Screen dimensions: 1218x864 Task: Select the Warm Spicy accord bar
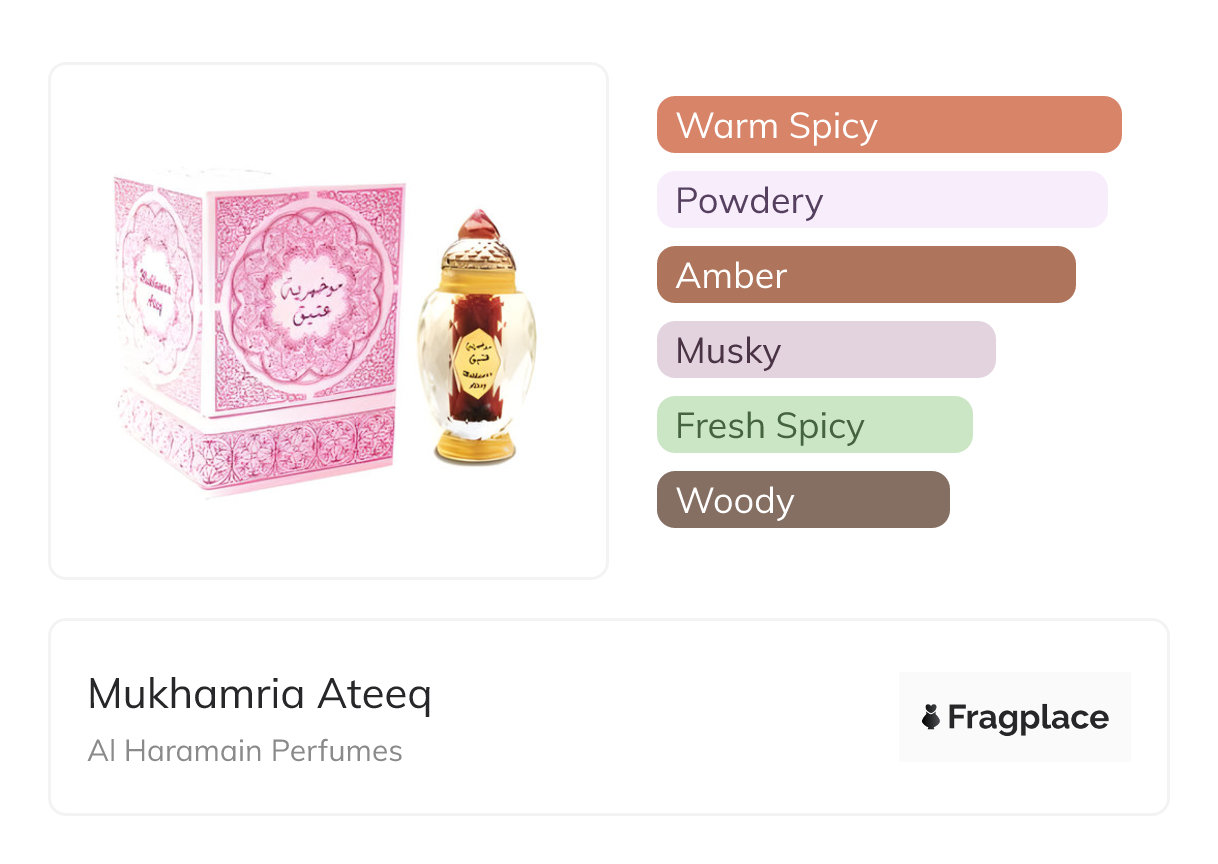888,125
